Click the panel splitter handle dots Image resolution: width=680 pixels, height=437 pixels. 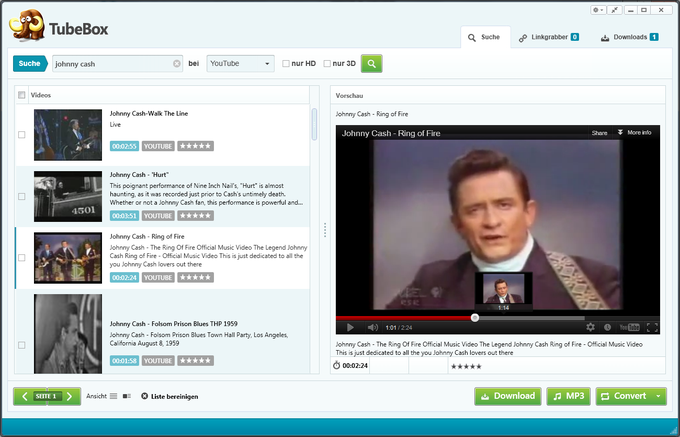click(x=325, y=230)
